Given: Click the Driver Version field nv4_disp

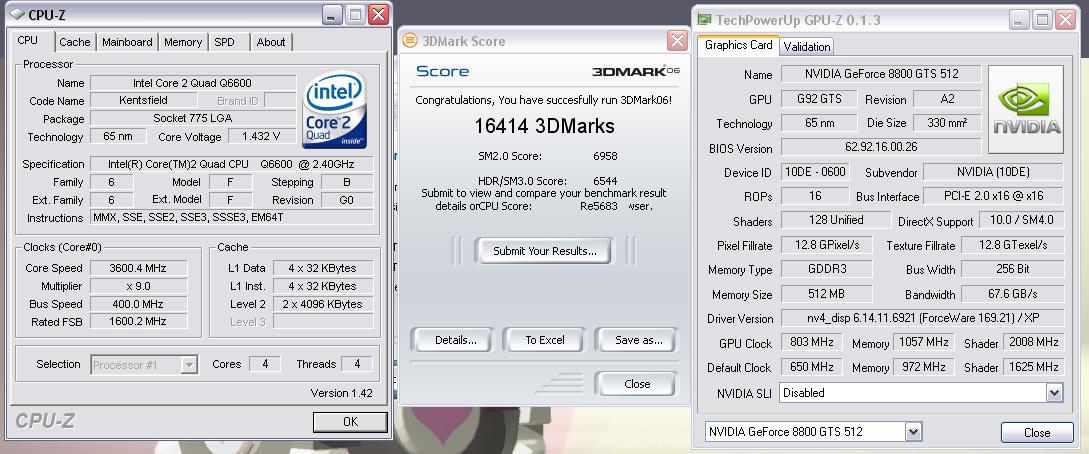Looking at the screenshot, I should [922, 319].
